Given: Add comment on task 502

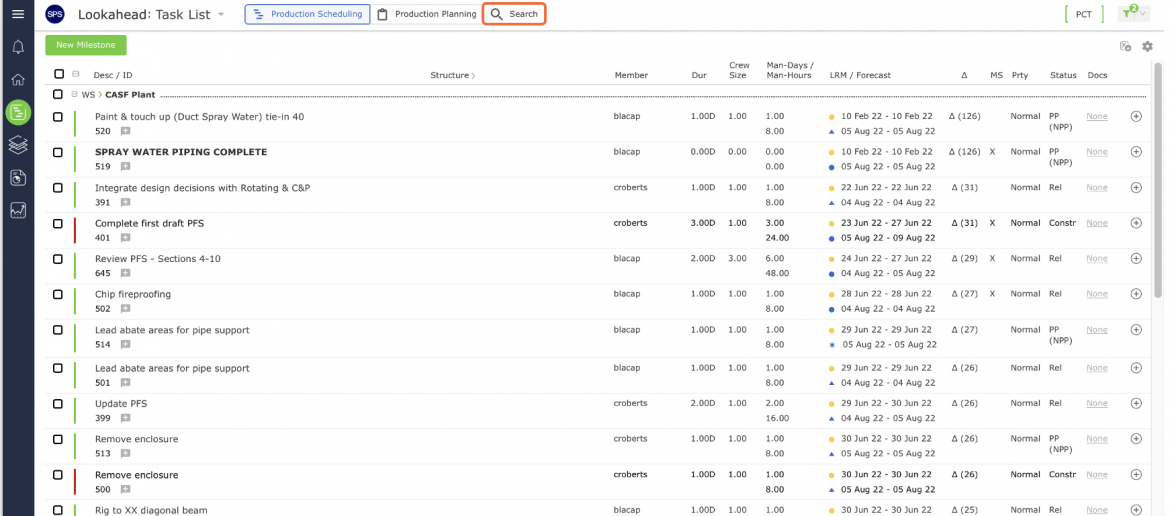Looking at the screenshot, I should pyautogui.click(x=125, y=309).
